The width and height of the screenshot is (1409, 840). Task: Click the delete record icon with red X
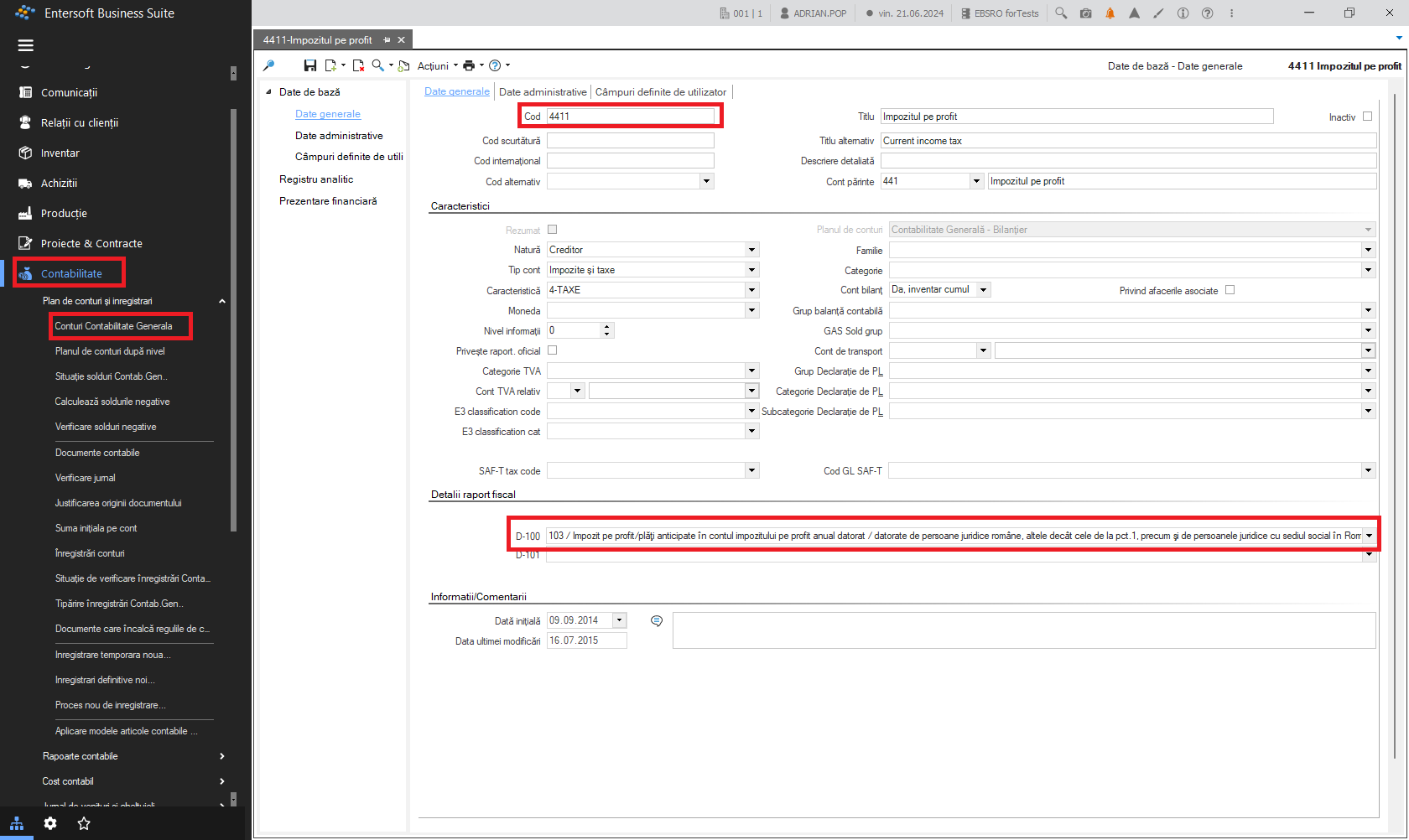tap(358, 65)
